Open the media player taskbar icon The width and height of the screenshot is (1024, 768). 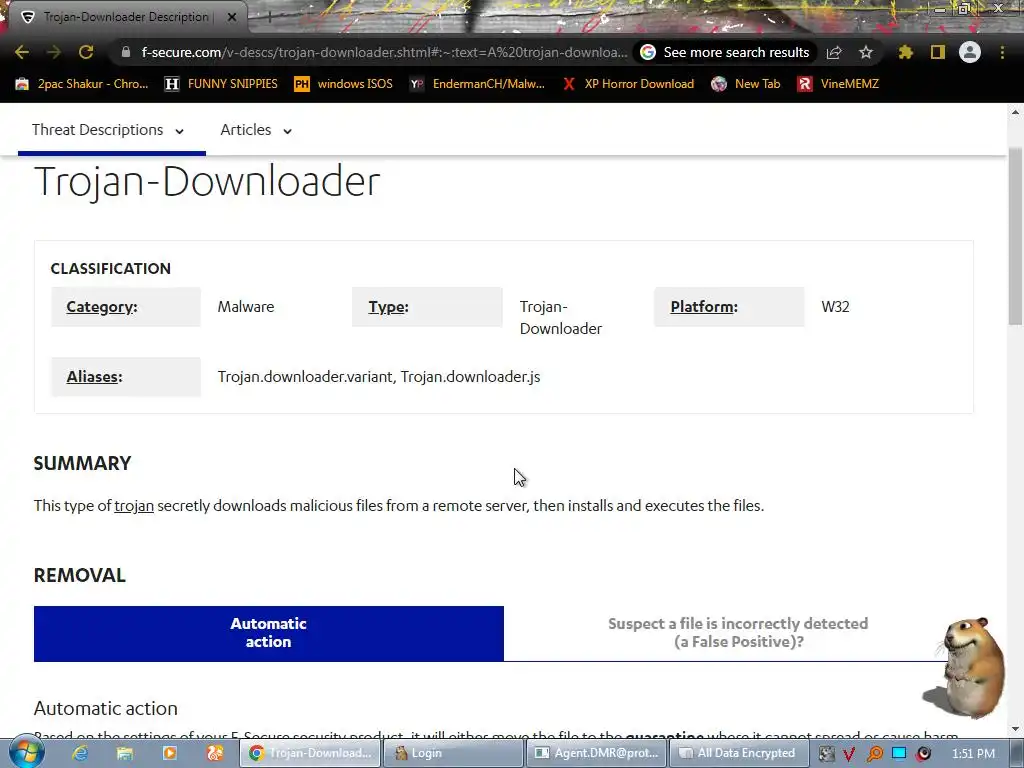pos(170,753)
